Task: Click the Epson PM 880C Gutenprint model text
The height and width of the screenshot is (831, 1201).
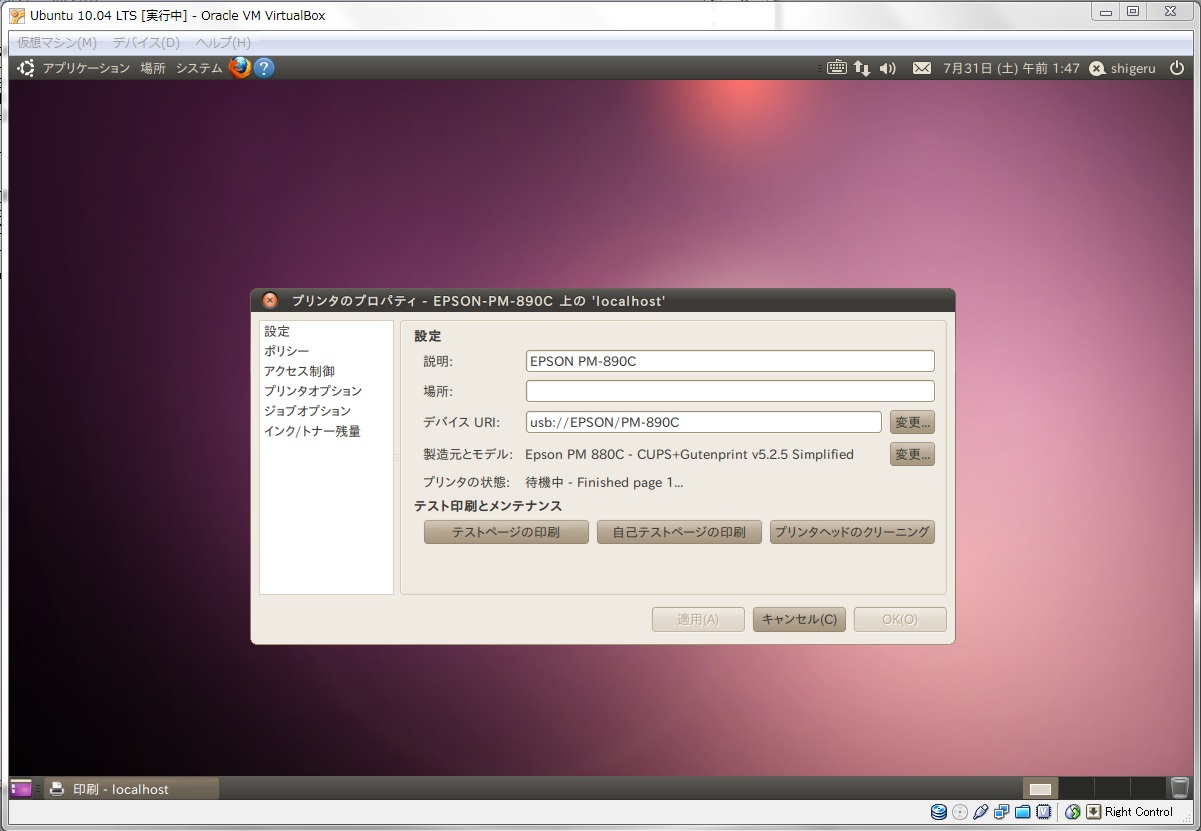Action: [x=689, y=454]
